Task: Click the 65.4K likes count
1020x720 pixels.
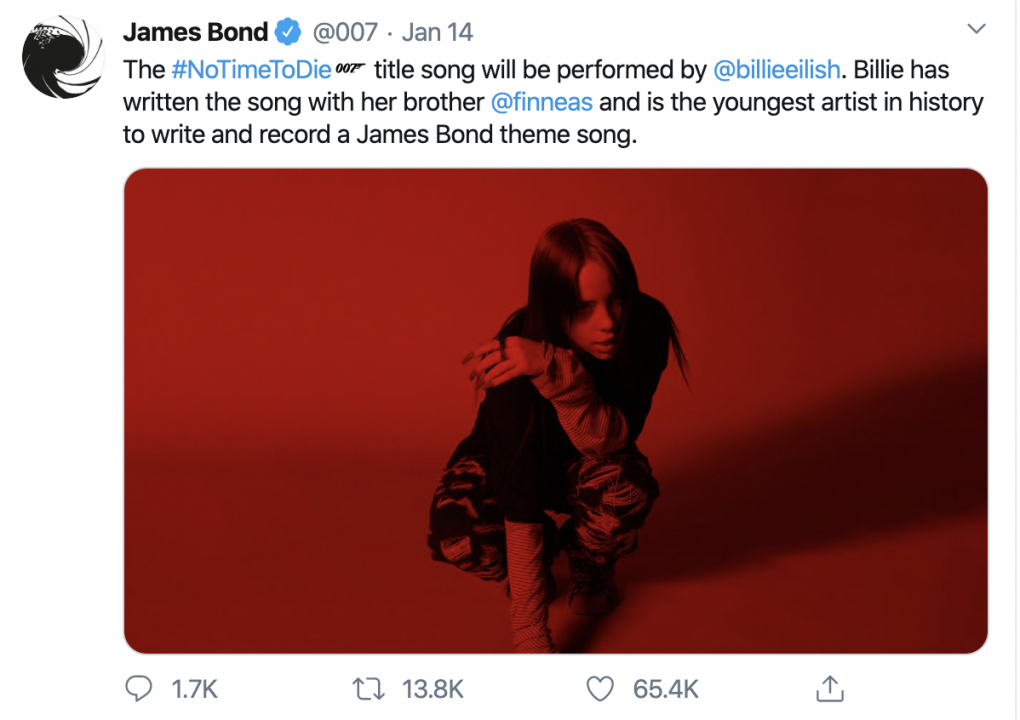Action: pyautogui.click(x=665, y=689)
